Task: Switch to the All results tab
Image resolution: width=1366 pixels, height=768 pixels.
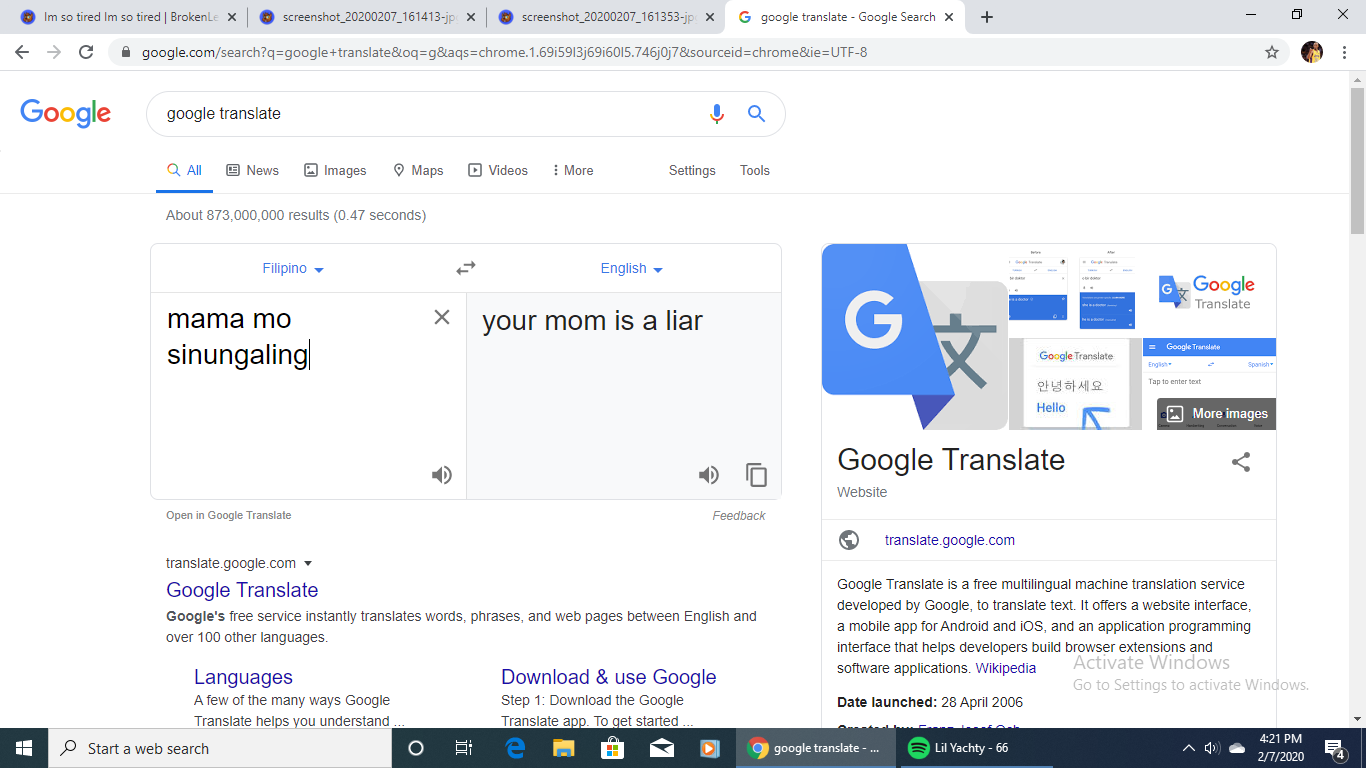Action: (x=185, y=170)
